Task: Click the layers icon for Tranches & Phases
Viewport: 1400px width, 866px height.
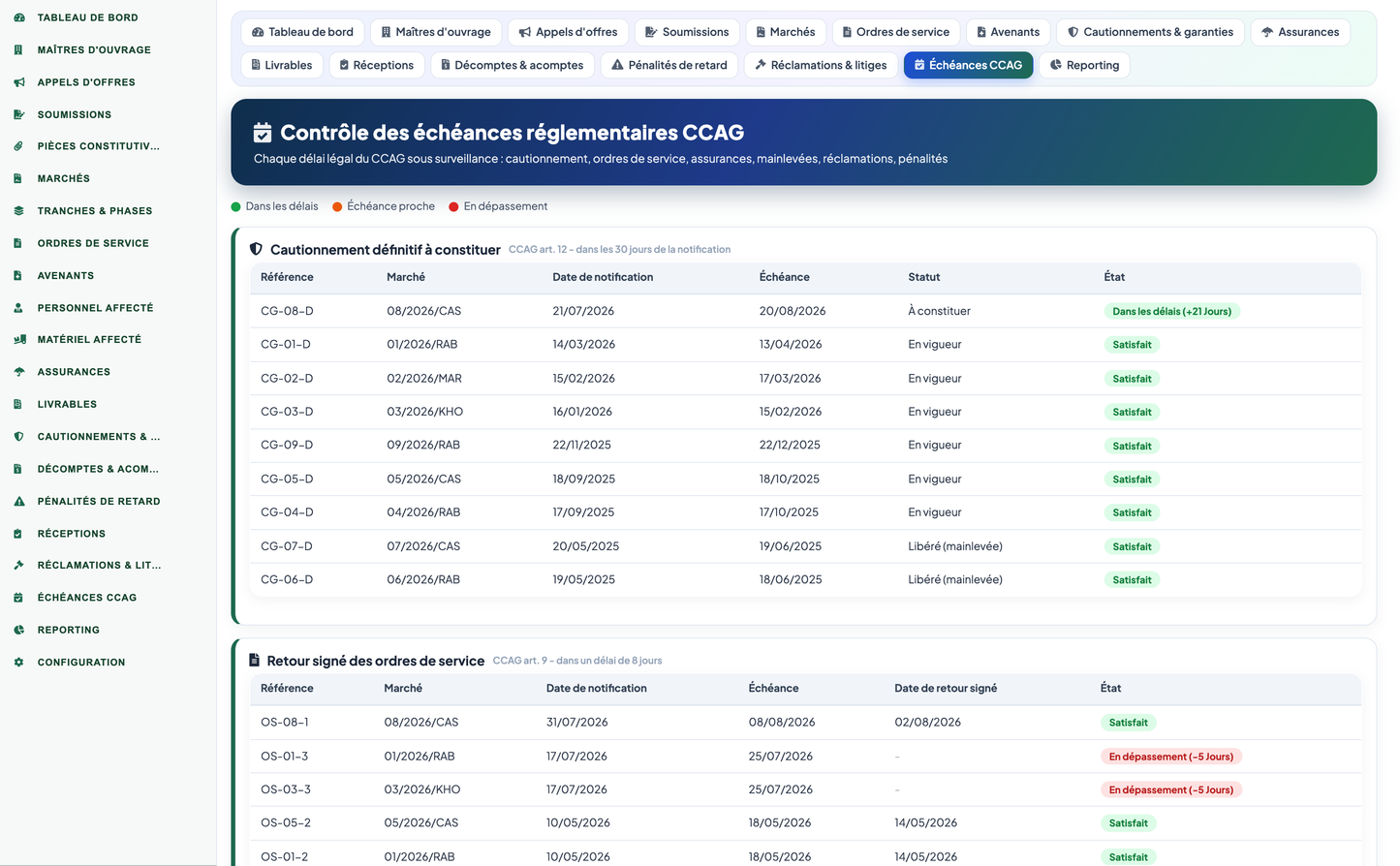Action: 18,211
